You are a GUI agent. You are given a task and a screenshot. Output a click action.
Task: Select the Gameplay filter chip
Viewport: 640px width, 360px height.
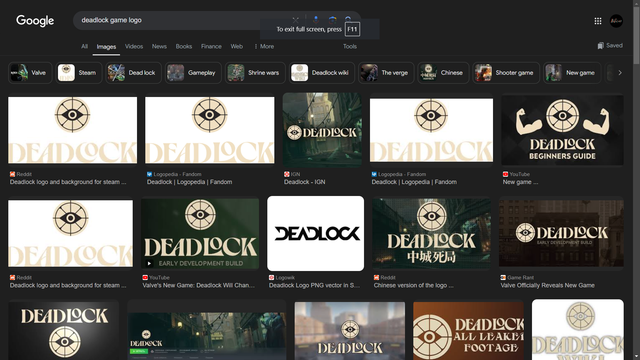tap(193, 73)
